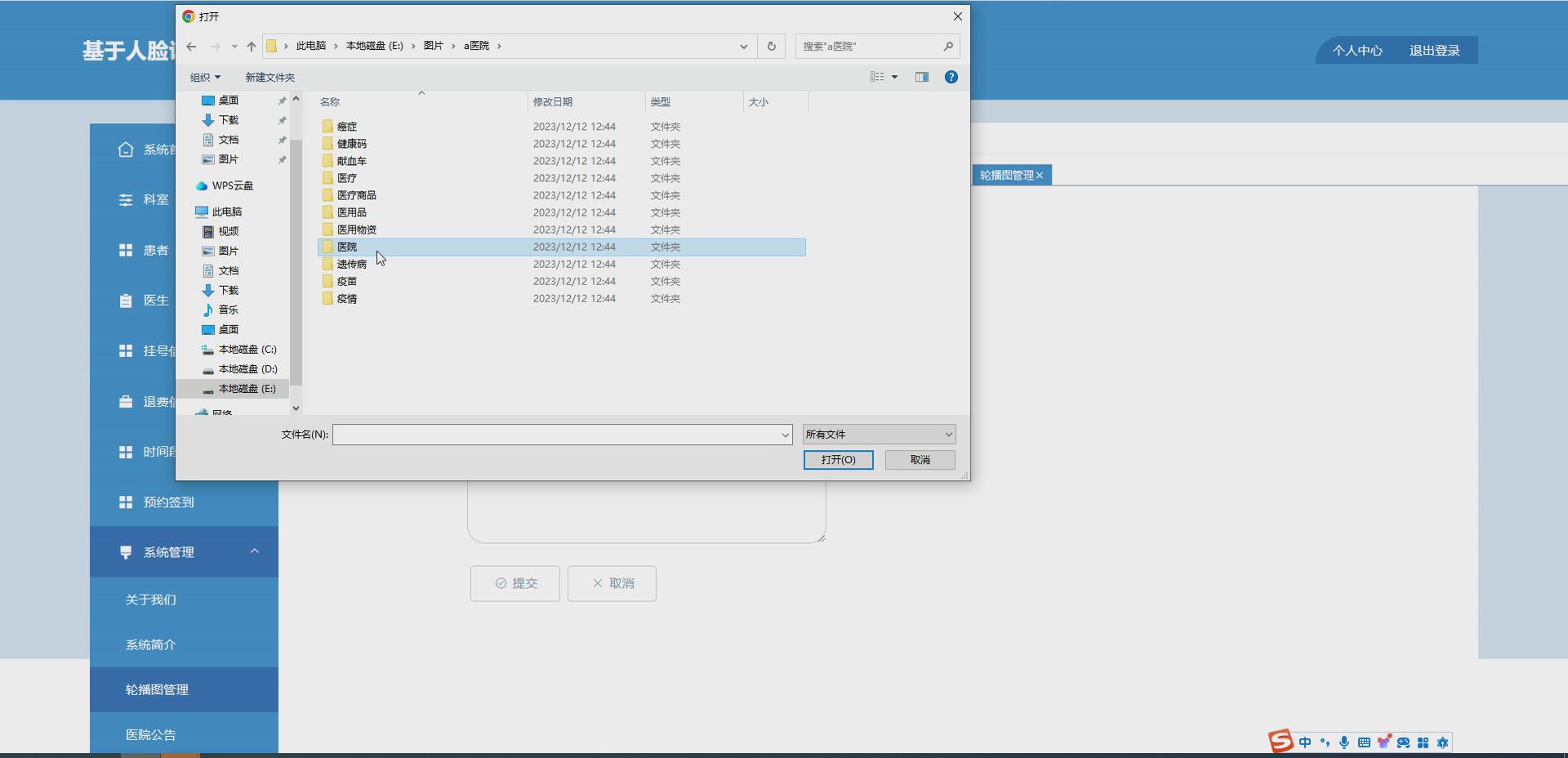The height and width of the screenshot is (758, 1568).
Task: Expand the 文件名 combo dropdown arrow
Action: click(786, 435)
